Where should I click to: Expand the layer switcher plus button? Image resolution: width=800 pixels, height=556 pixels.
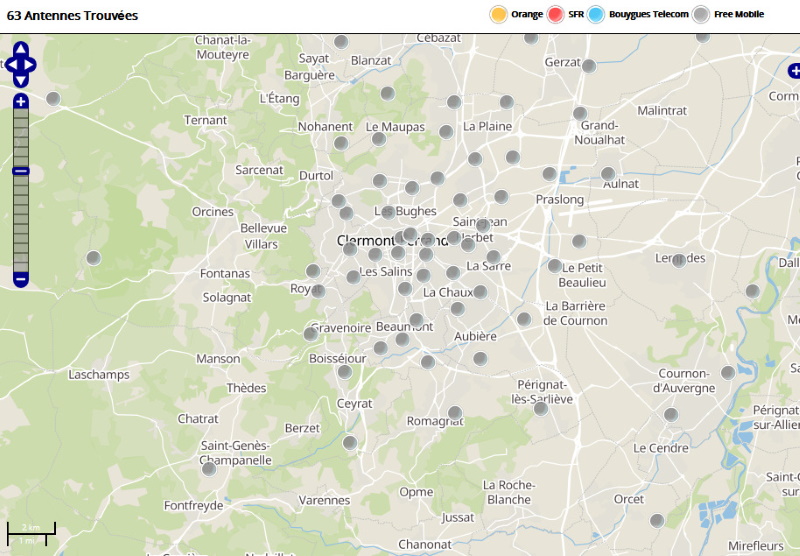[794, 71]
